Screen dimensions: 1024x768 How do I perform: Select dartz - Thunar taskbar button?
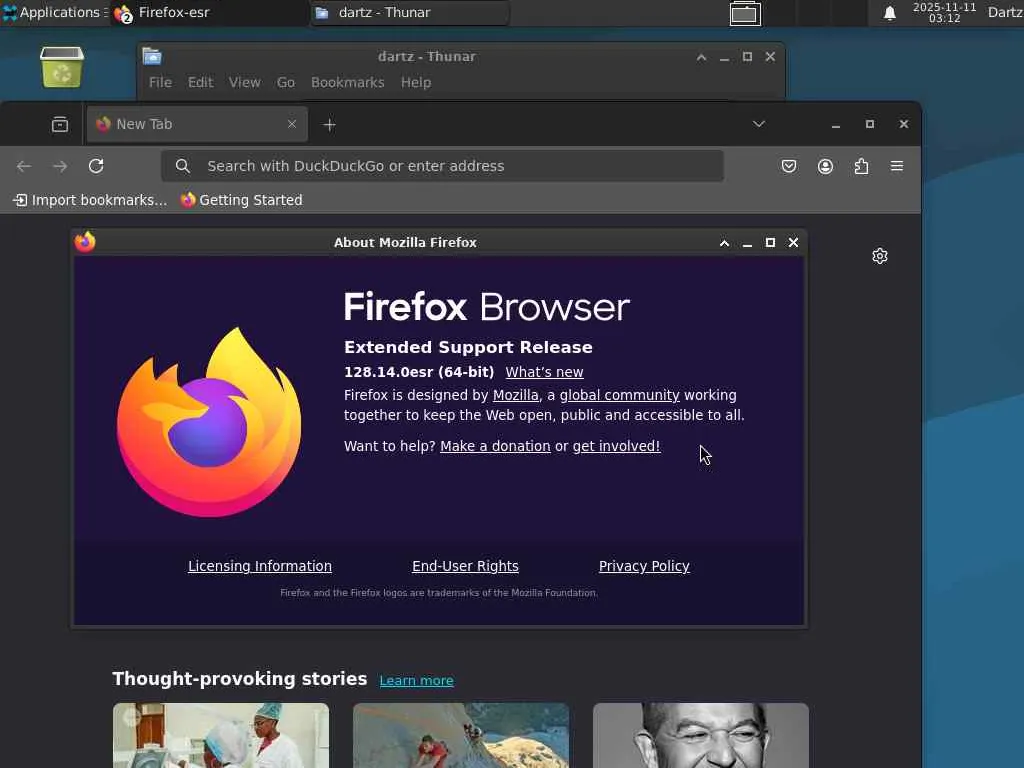(409, 13)
